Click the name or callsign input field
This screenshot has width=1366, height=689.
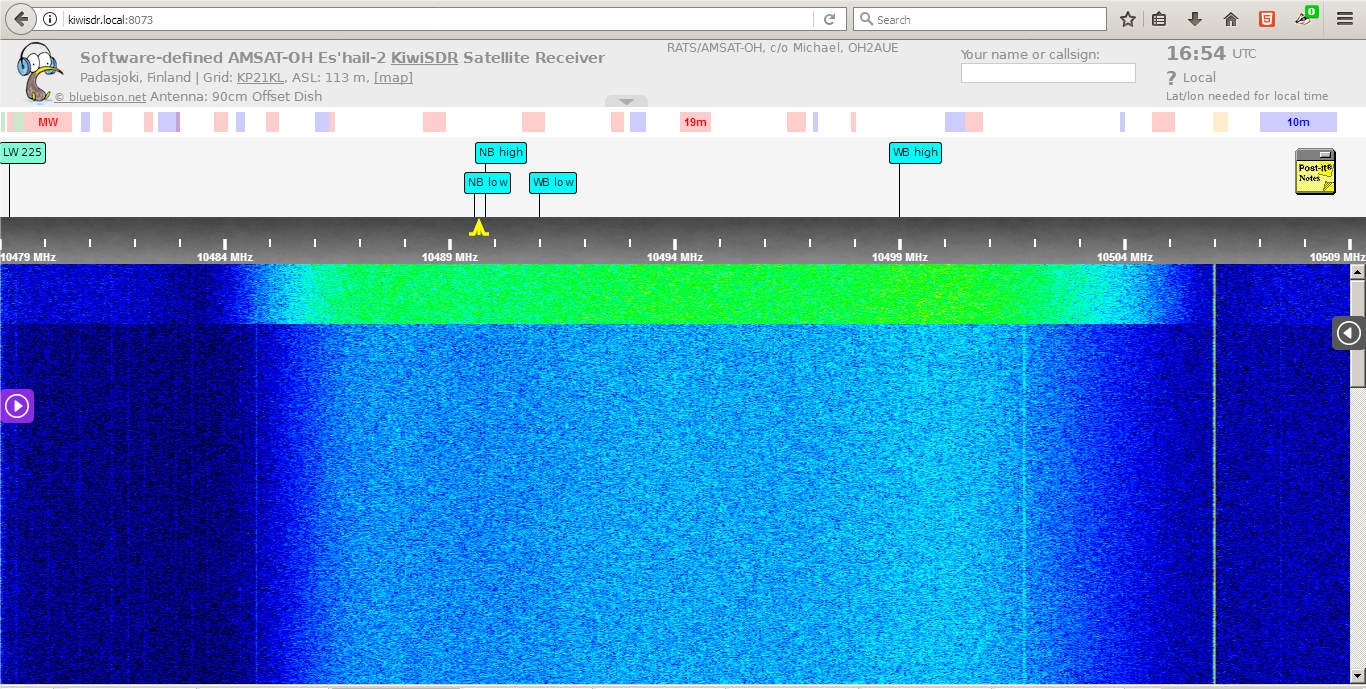click(1048, 73)
